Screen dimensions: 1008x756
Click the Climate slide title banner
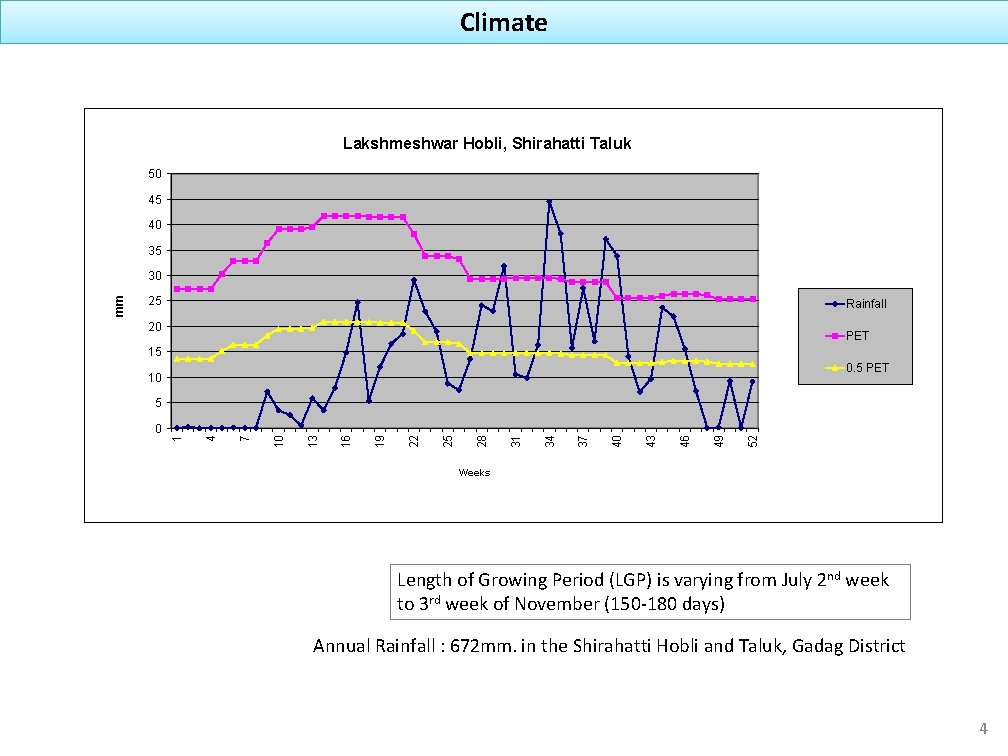point(503,22)
